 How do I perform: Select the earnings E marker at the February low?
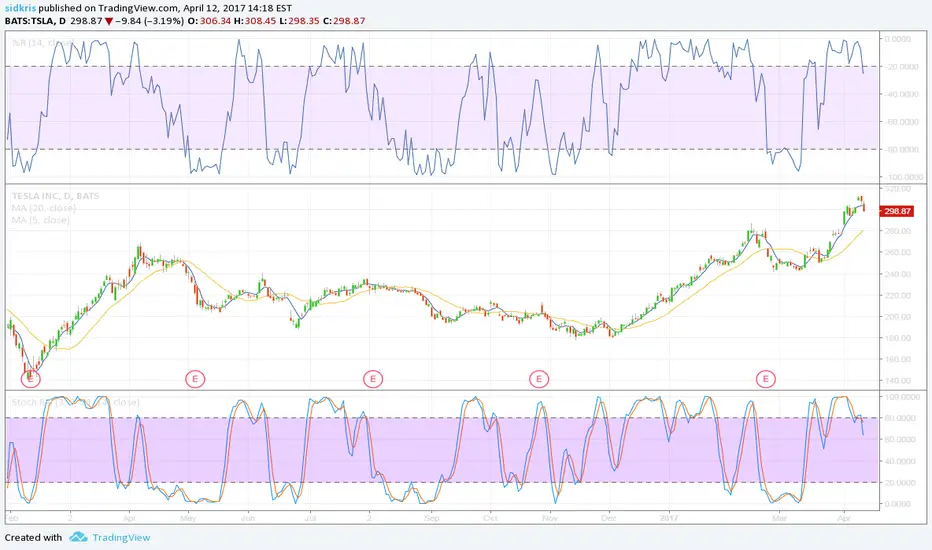tap(30, 379)
